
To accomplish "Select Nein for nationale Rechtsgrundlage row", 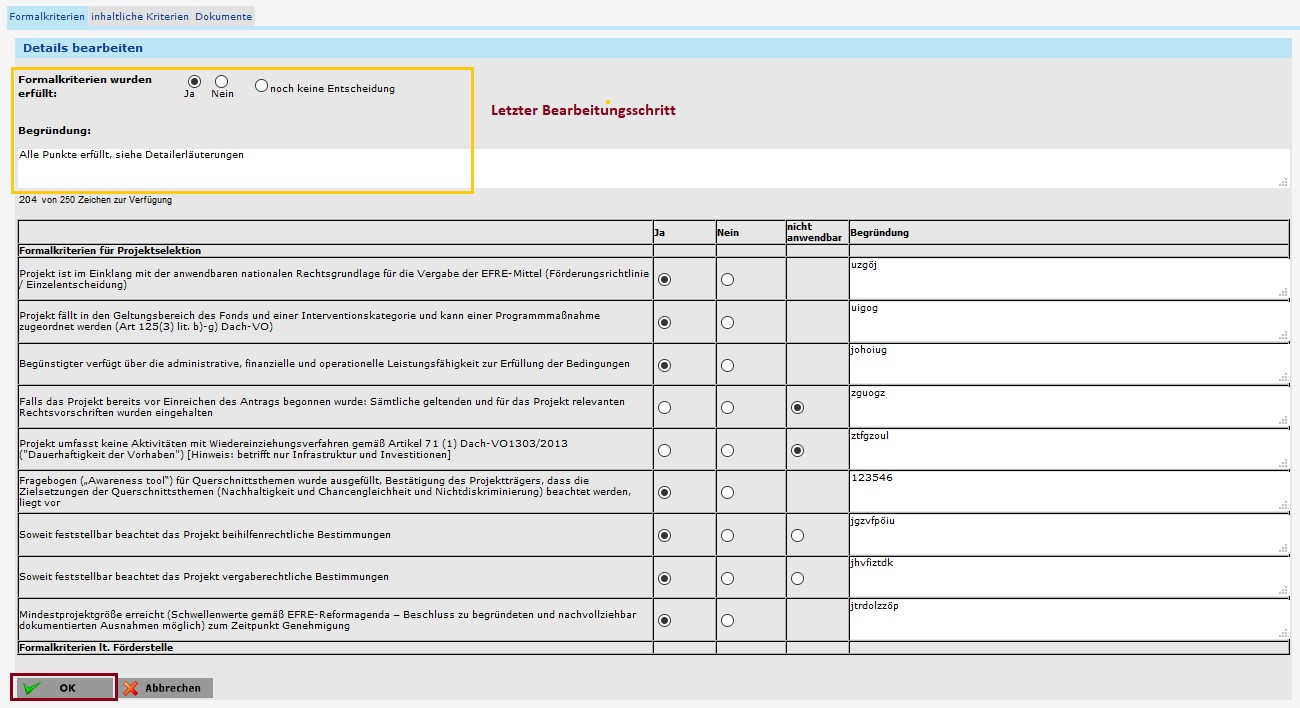I will (x=727, y=279).
